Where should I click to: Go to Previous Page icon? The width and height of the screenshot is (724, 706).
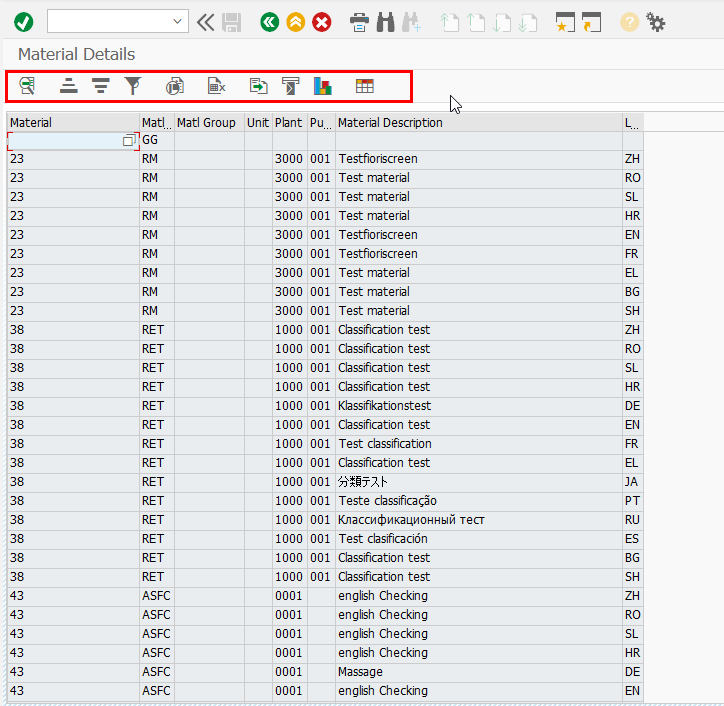476,23
